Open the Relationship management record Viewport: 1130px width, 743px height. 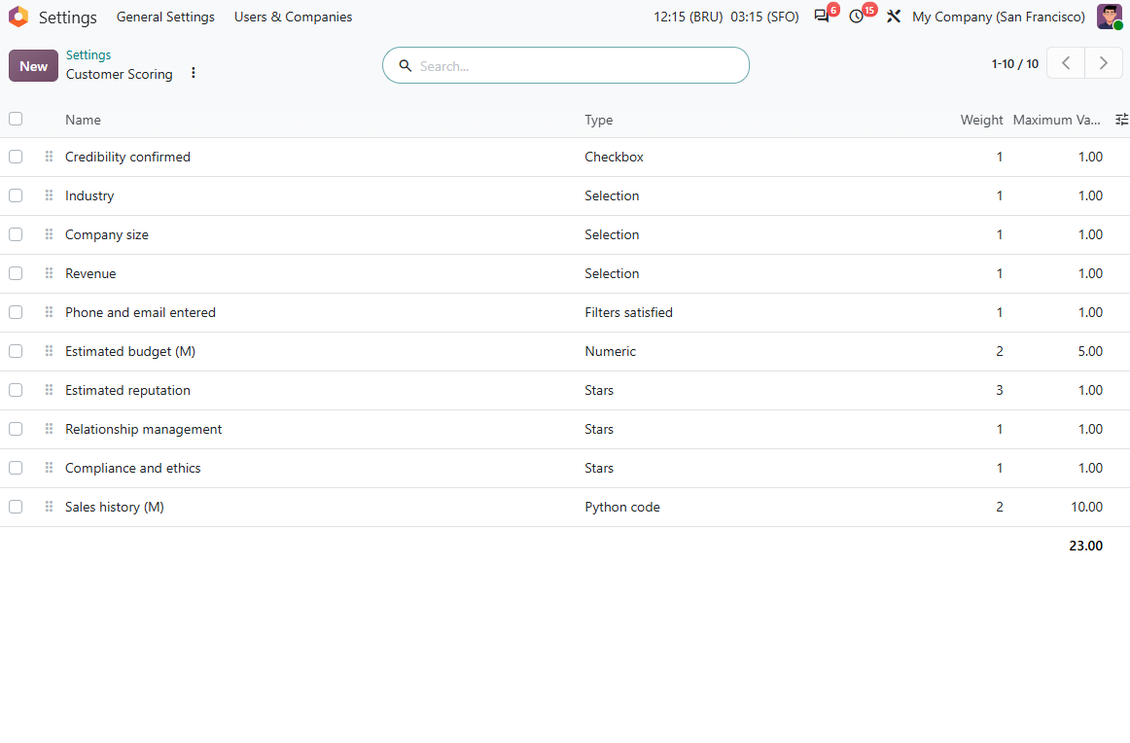[143, 429]
